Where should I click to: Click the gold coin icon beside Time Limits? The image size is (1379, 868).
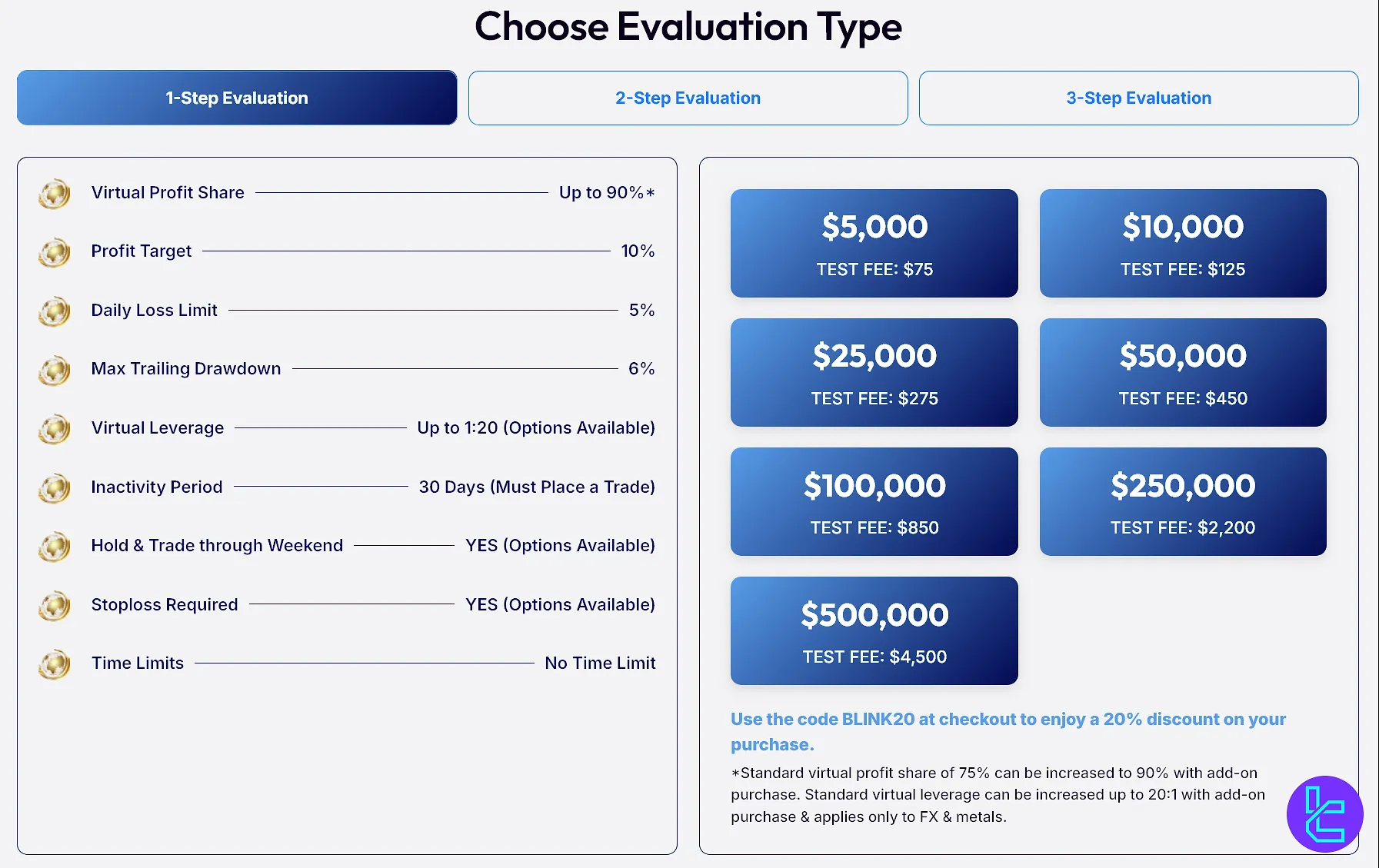55,664
